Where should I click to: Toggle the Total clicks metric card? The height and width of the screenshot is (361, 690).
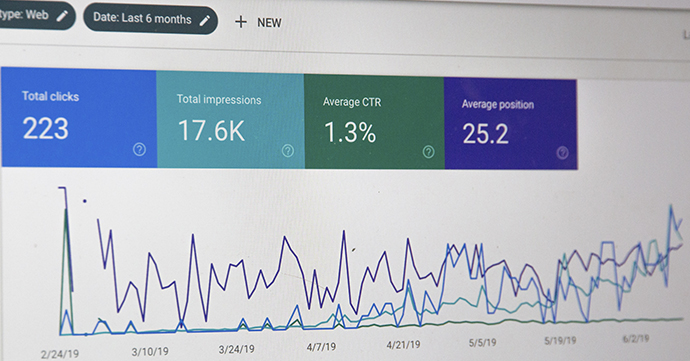(x=79, y=118)
